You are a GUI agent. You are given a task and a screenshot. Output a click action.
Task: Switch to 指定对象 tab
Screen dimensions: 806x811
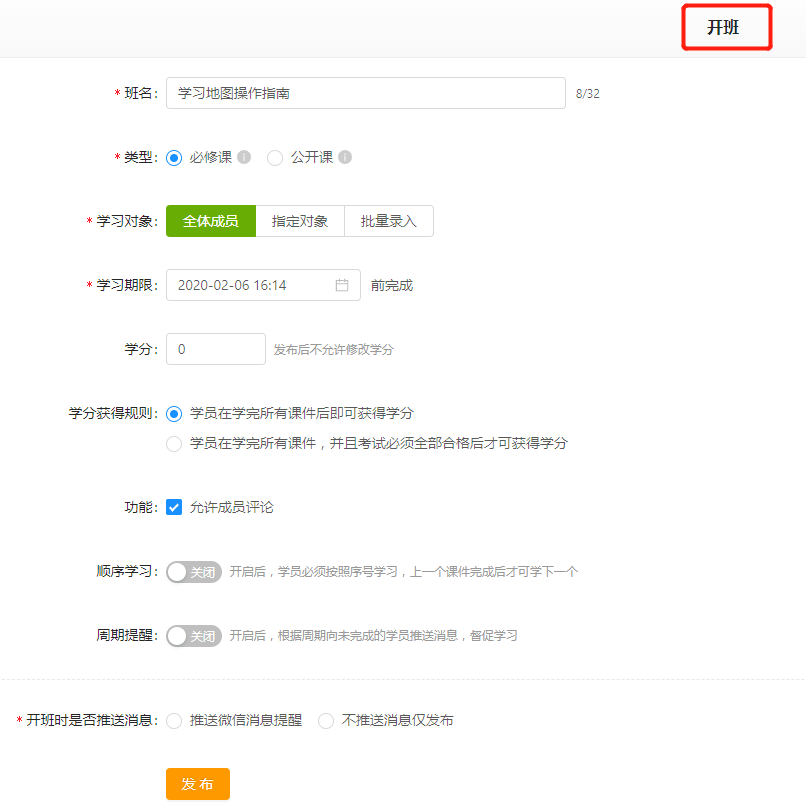[300, 221]
